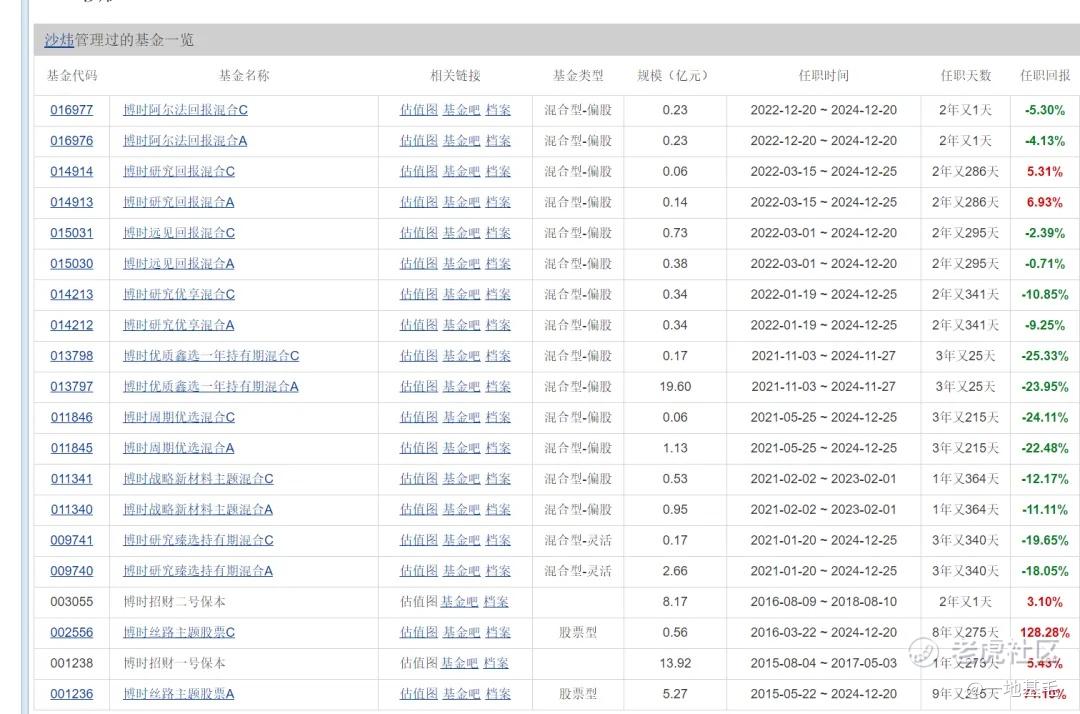Open the 沙炜 manager link in header
Viewport: 1080px width, 714px height.
coord(59,40)
